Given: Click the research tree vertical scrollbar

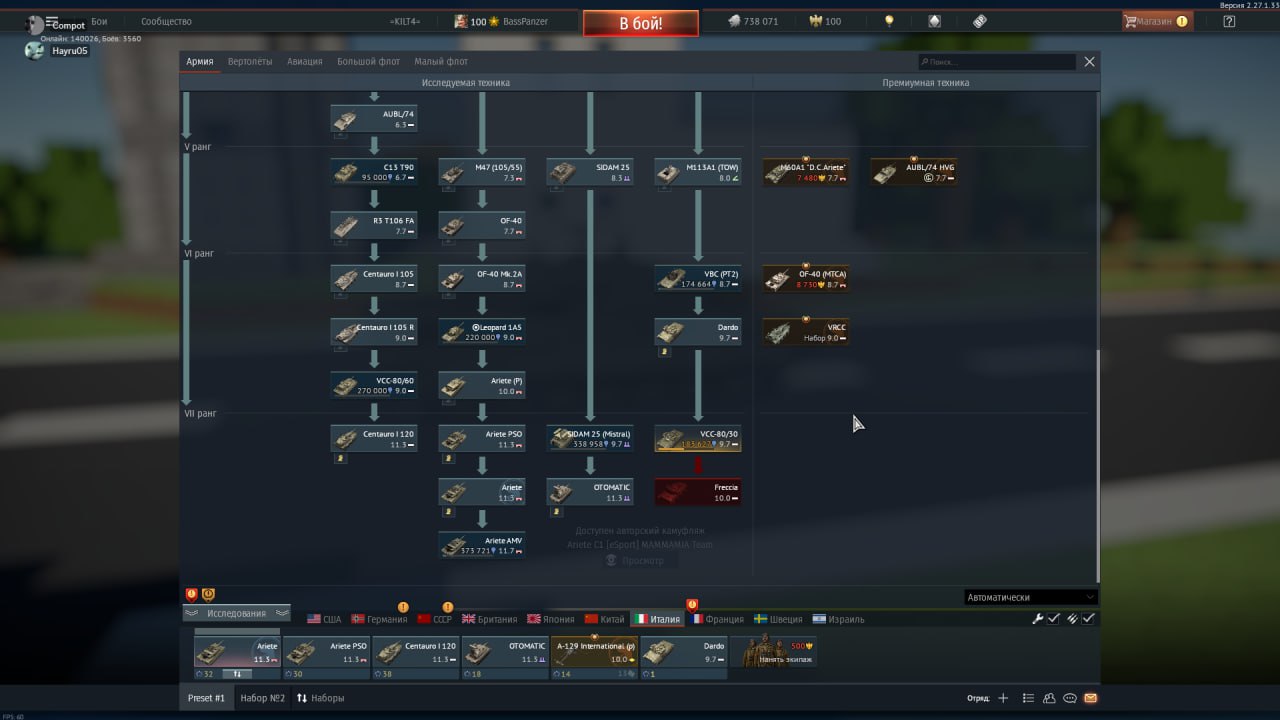Looking at the screenshot, I should click(1098, 465).
